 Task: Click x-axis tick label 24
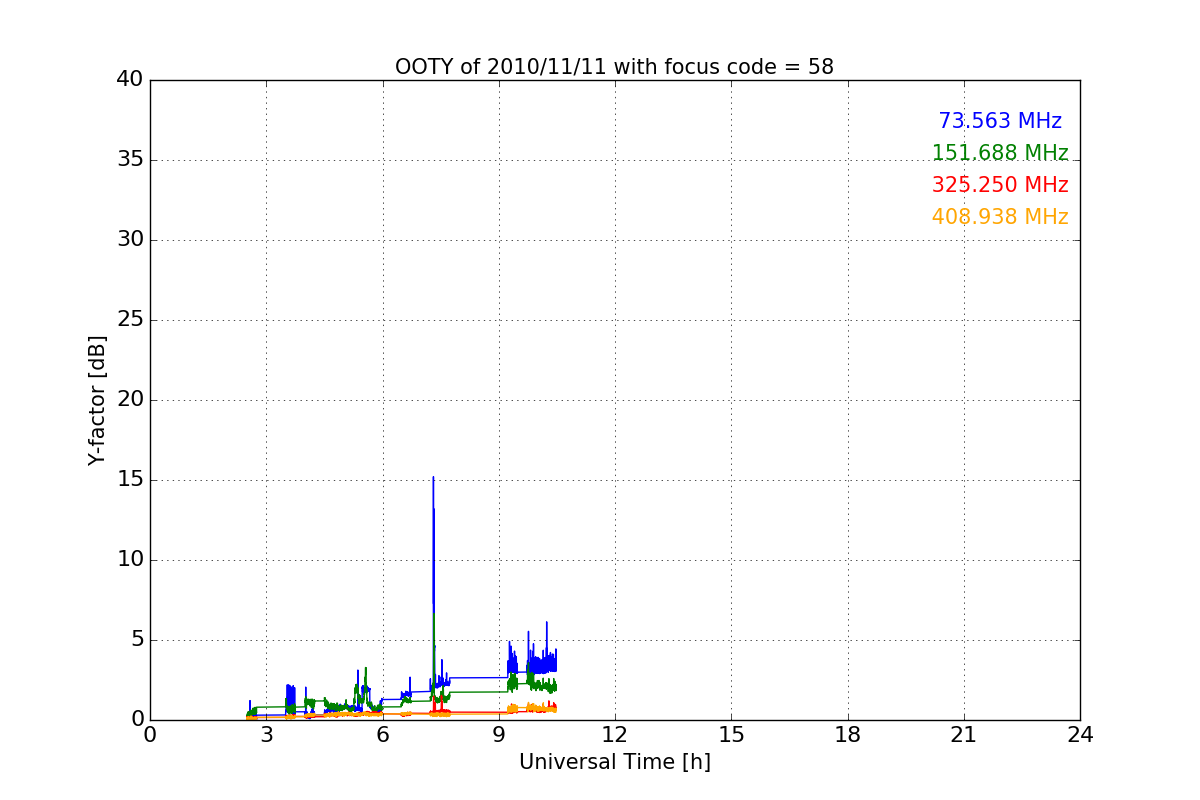coord(1080,733)
